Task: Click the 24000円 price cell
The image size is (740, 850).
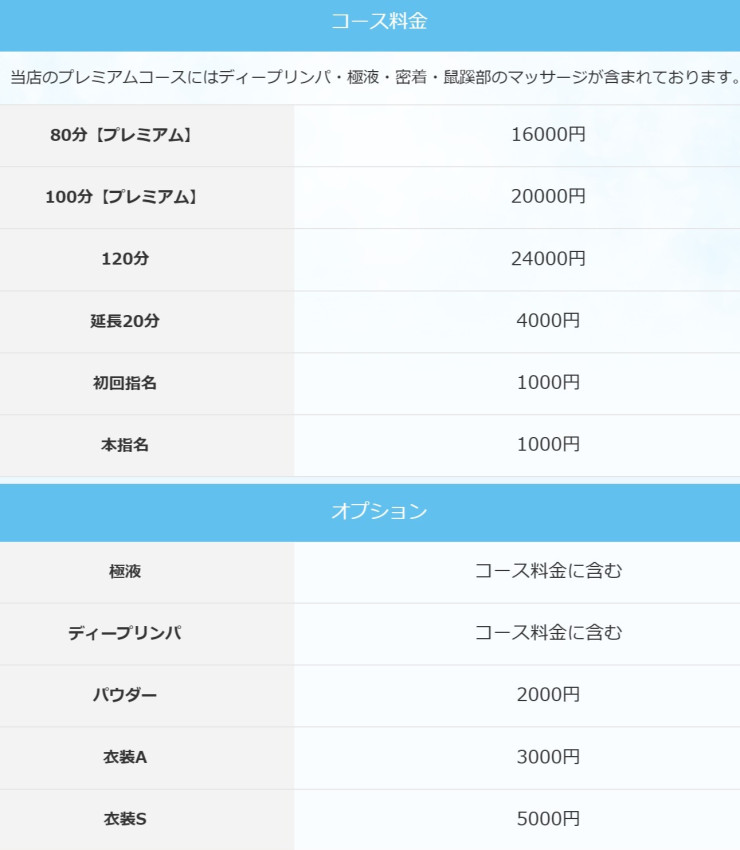Action: [x=548, y=259]
